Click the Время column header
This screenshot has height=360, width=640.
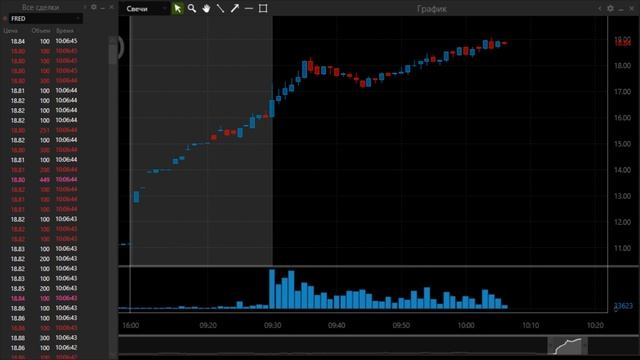[x=65, y=31]
